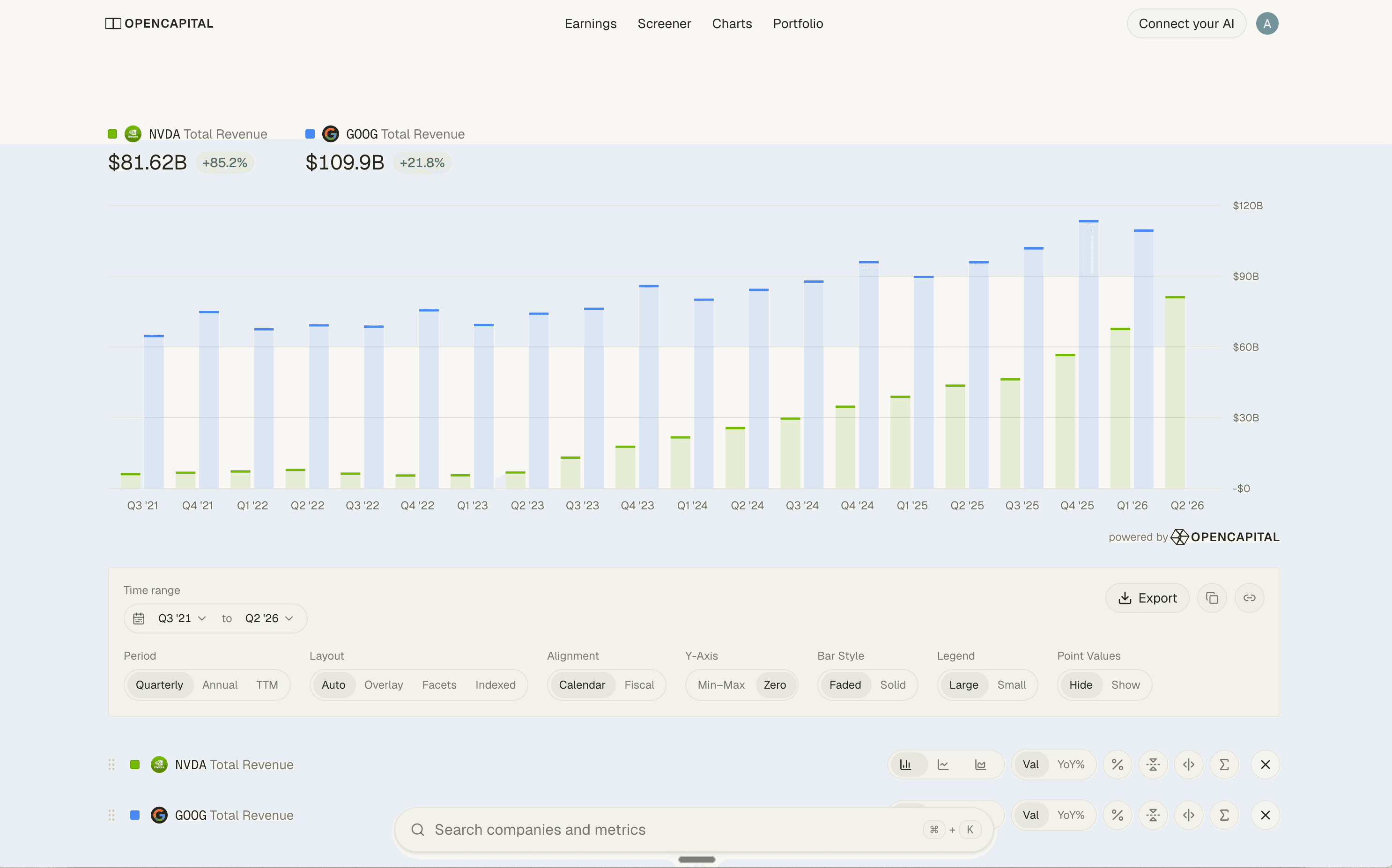Grab drag handle for GOOG row

point(111,815)
